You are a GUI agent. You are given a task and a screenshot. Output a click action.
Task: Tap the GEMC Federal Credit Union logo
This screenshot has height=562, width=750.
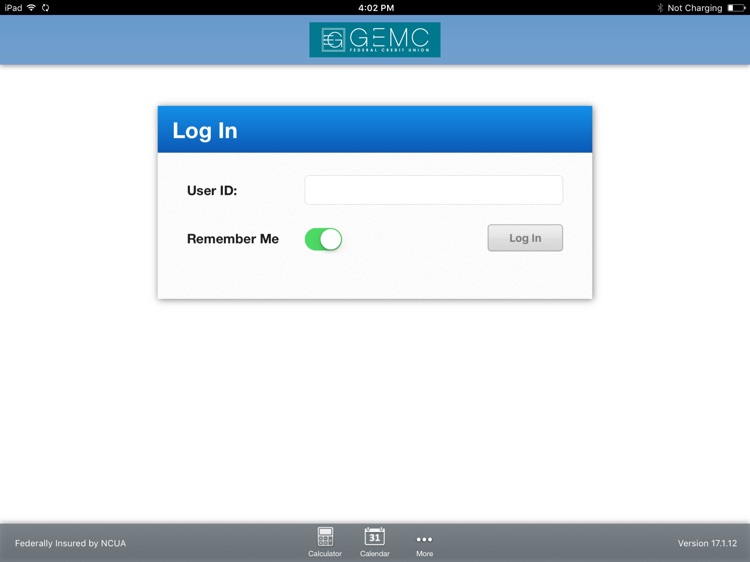375,40
